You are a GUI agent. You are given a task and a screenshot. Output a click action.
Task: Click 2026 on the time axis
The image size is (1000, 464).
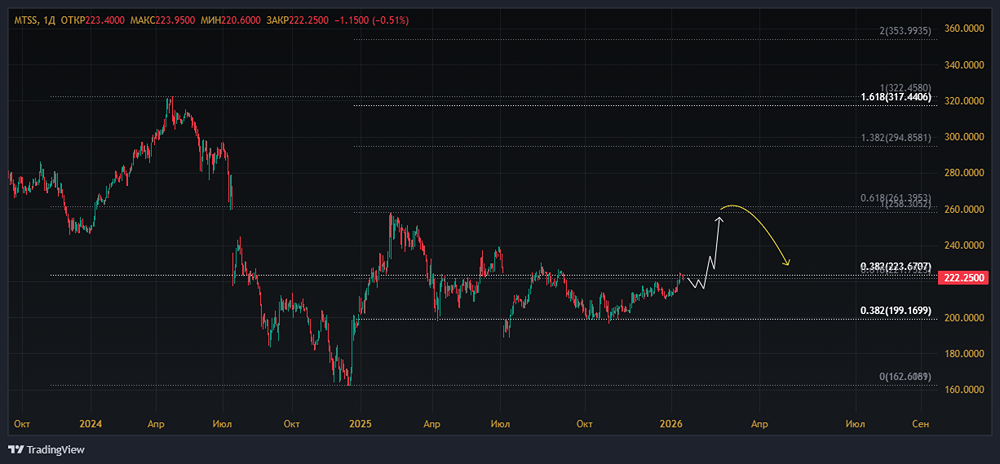pyautogui.click(x=671, y=424)
